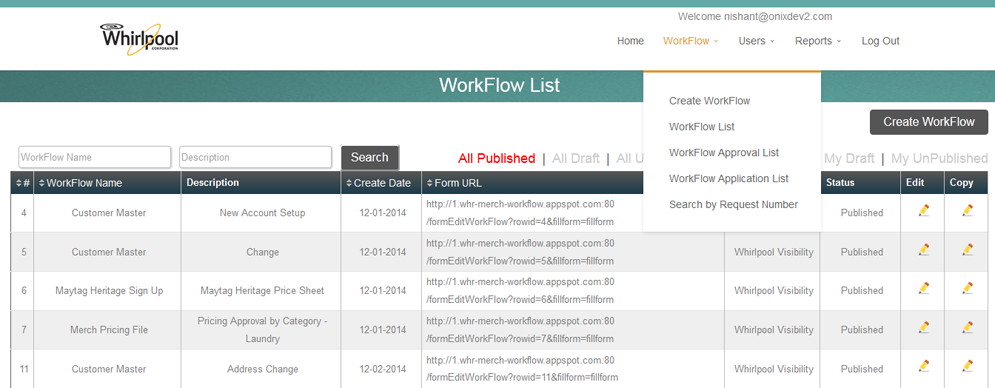
Task: Click the Form URL for rowid=5
Action: 520,251
